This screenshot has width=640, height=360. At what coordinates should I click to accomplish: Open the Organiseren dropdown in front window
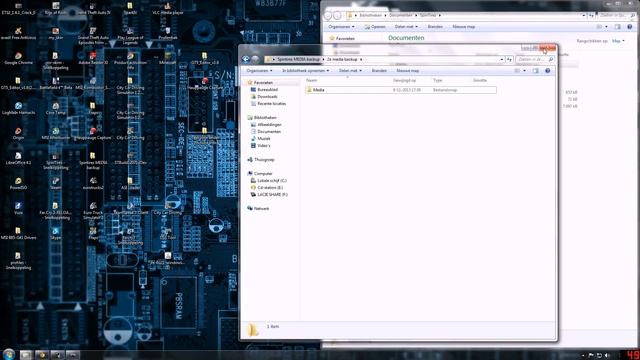[x=259, y=71]
